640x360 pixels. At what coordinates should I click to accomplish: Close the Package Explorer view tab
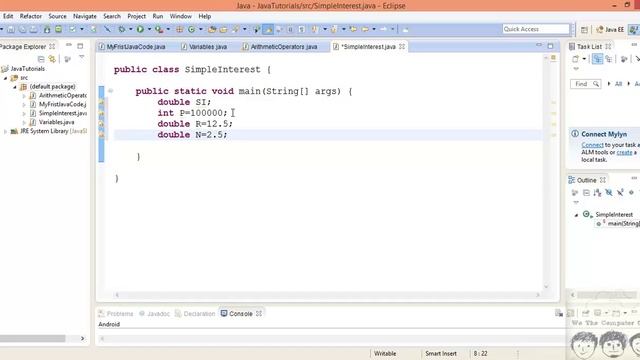[x=52, y=47]
